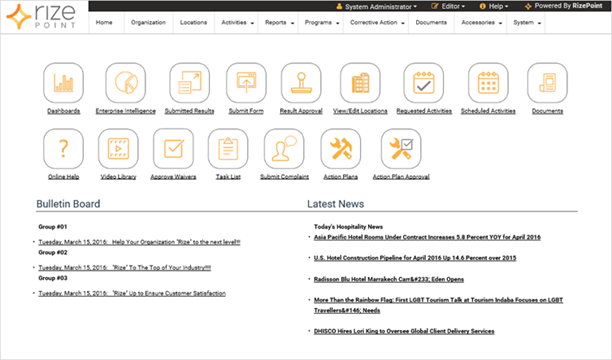This screenshot has width=612, height=360.
Task: Click the Requested Activities text link
Action: (424, 111)
